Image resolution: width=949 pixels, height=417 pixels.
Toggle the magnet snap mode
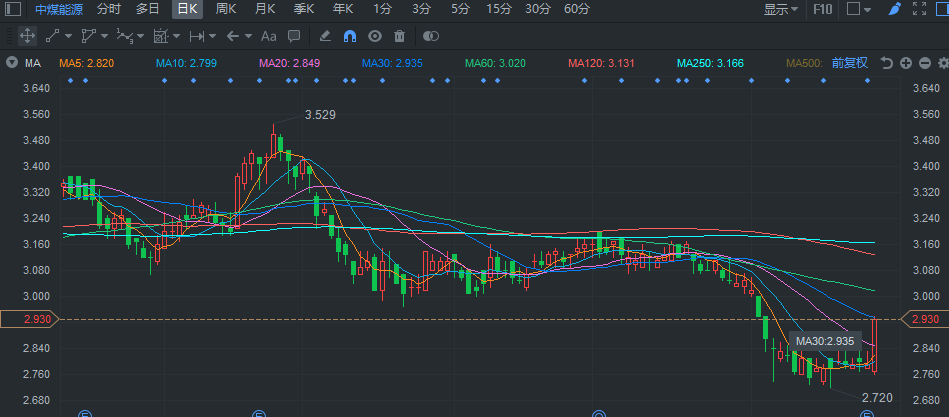(x=350, y=36)
